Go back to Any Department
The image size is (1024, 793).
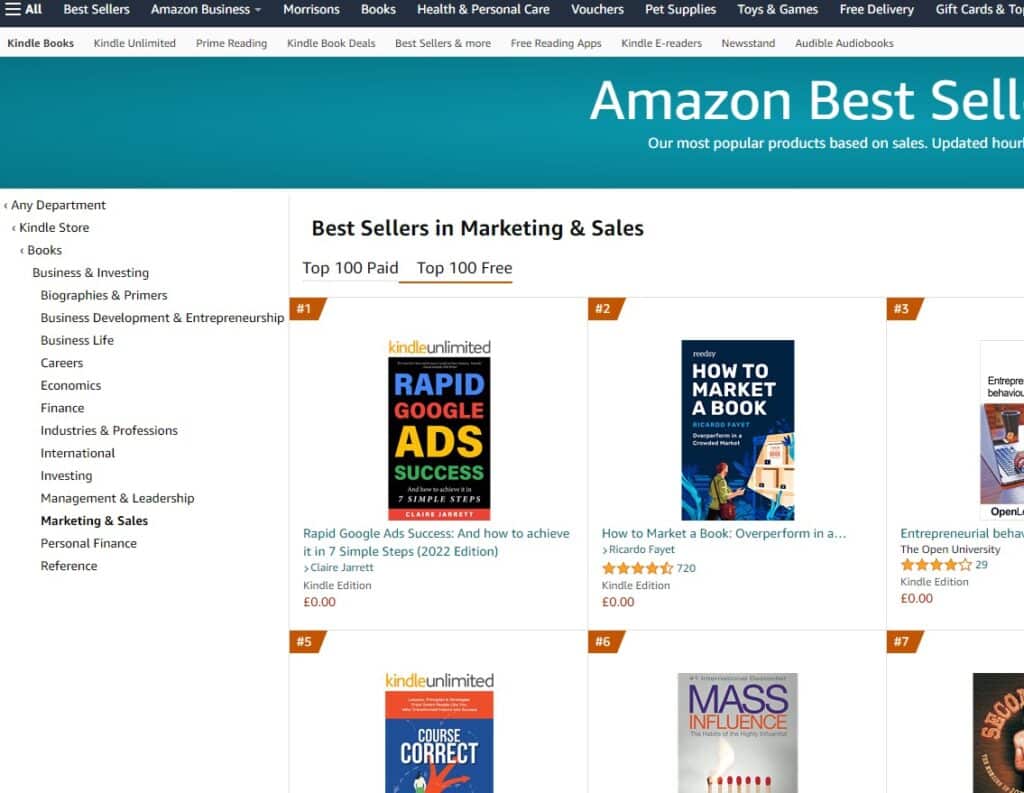tap(58, 205)
